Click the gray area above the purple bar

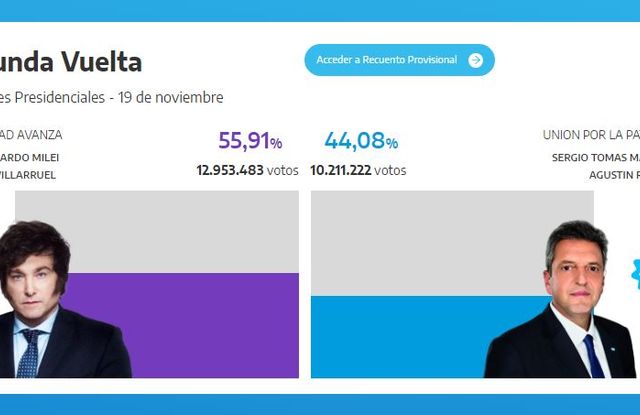pyautogui.click(x=157, y=230)
